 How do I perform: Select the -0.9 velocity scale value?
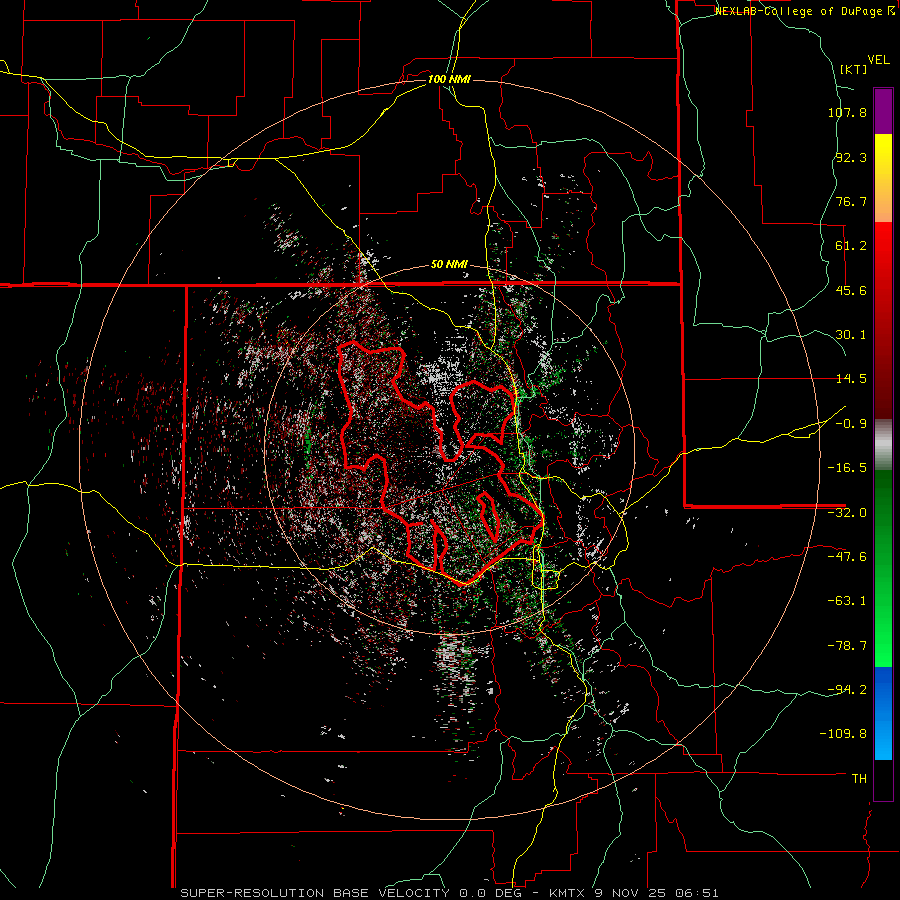pyautogui.click(x=851, y=424)
